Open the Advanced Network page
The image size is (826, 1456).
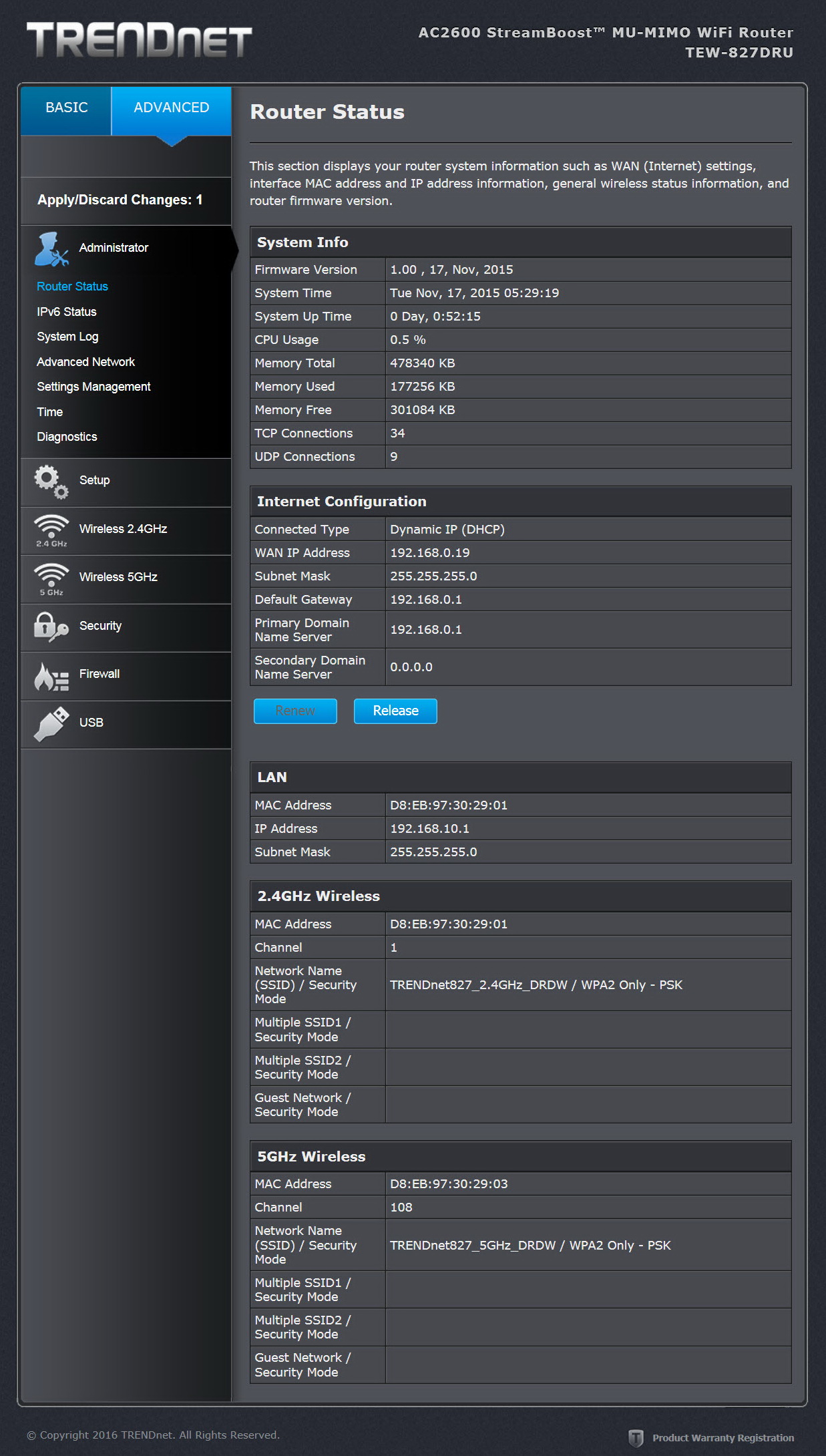coord(85,362)
